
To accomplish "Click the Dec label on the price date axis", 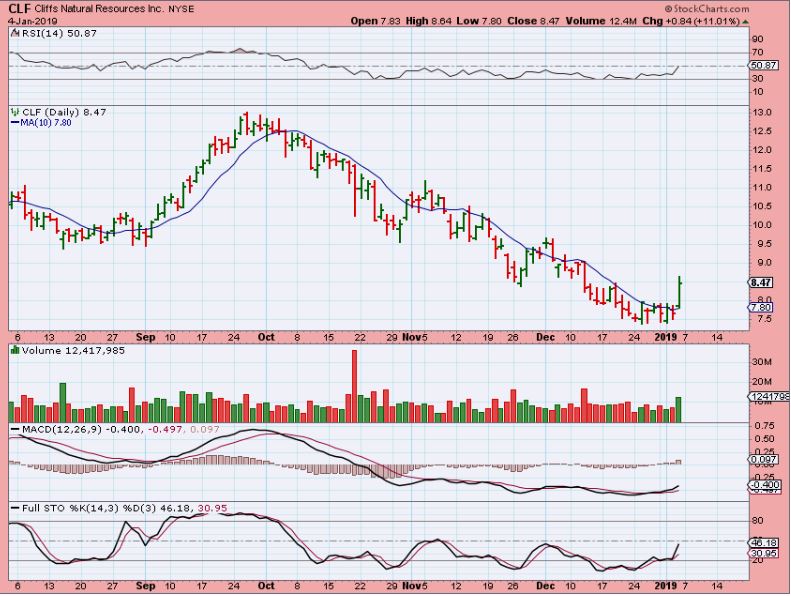I will (x=545, y=337).
